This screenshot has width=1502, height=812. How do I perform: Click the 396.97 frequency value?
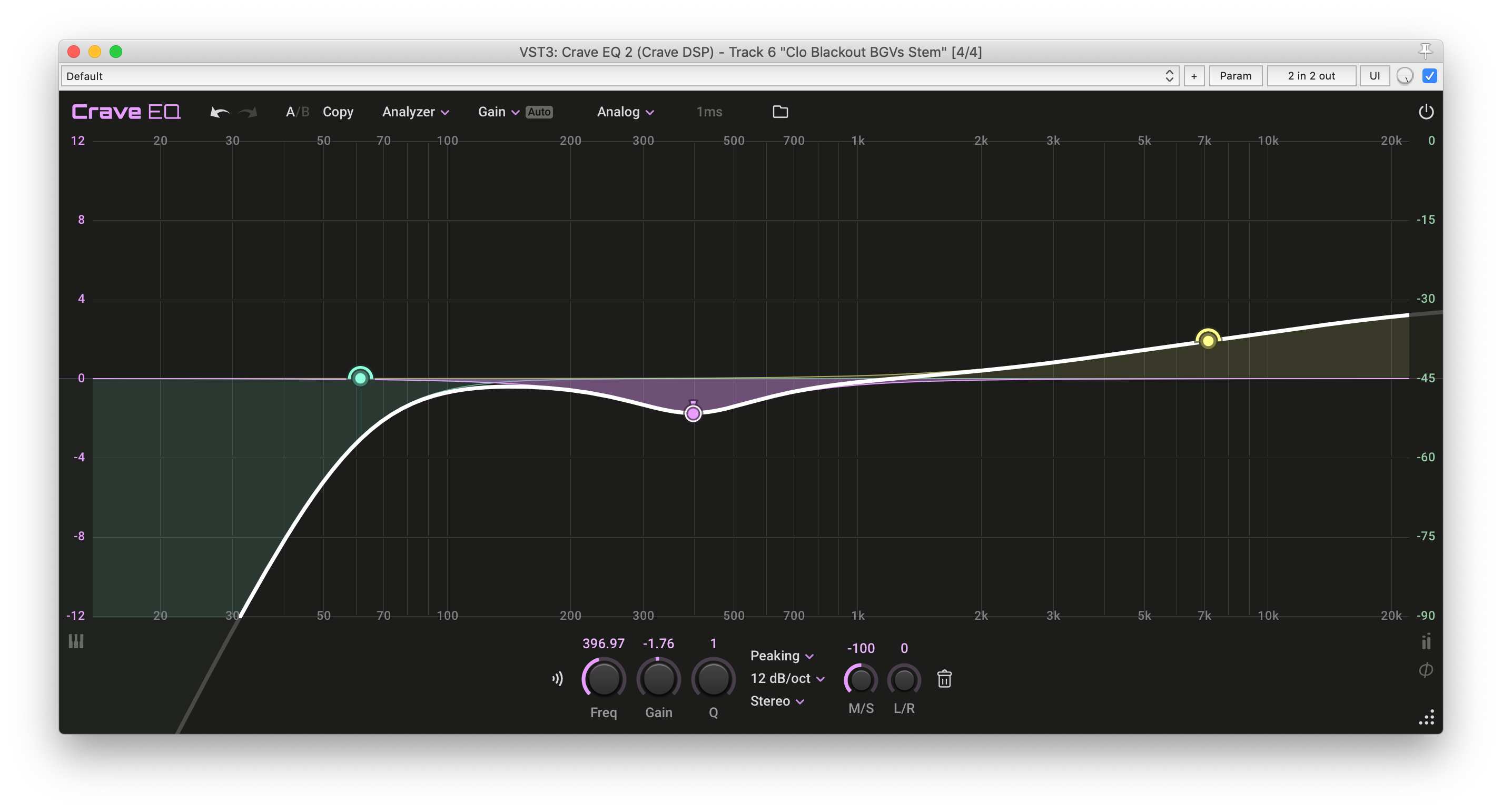pyautogui.click(x=604, y=643)
